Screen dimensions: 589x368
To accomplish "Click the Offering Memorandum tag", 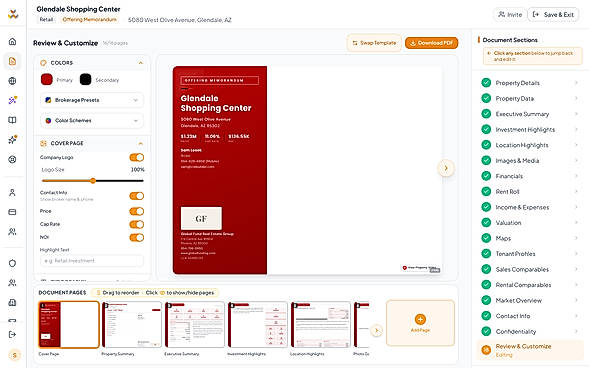I will coord(89,20).
